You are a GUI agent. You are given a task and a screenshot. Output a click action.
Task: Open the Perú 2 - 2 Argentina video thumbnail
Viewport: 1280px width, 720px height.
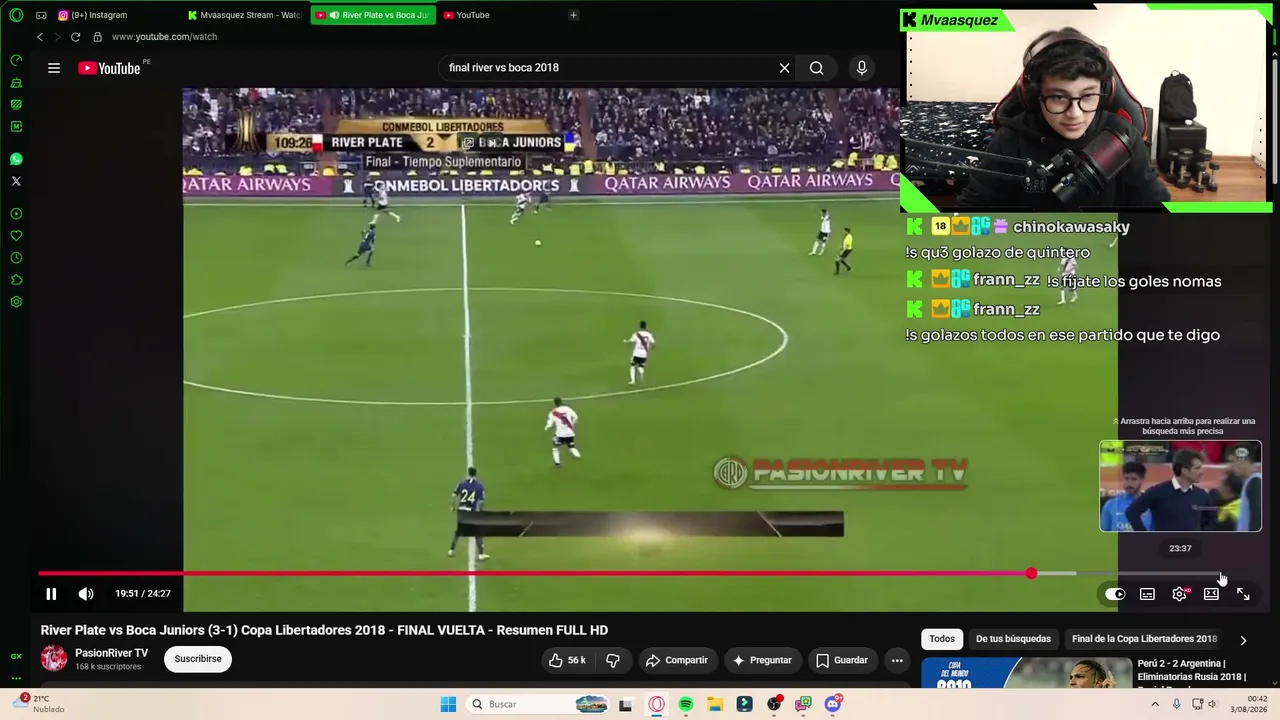pos(1026,674)
